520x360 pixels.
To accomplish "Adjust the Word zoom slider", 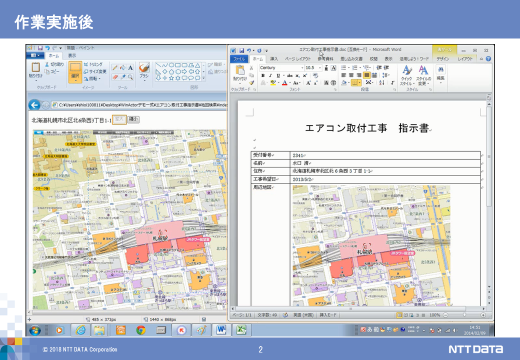I will [464, 315].
